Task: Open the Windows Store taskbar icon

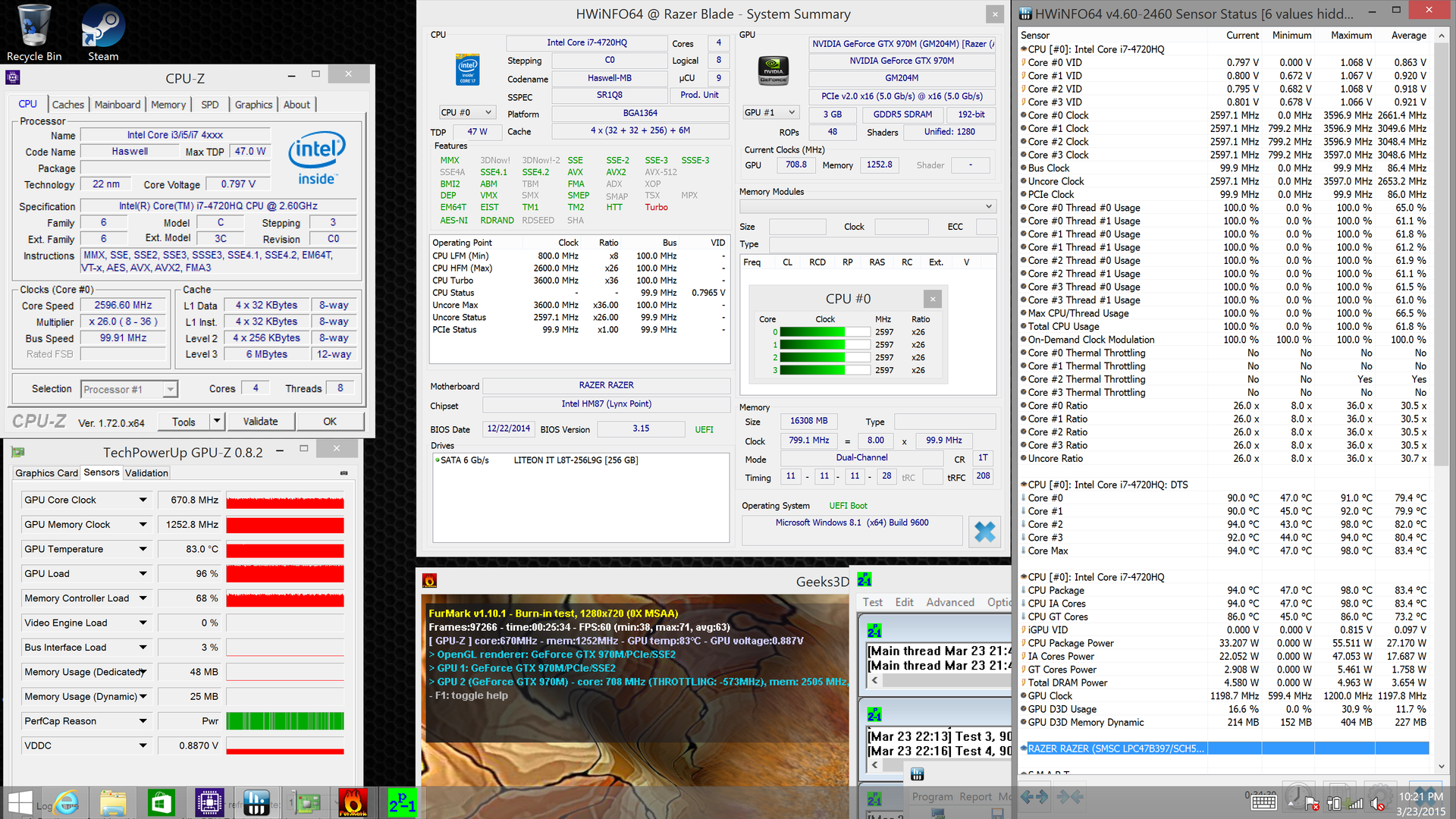Action: [x=161, y=803]
